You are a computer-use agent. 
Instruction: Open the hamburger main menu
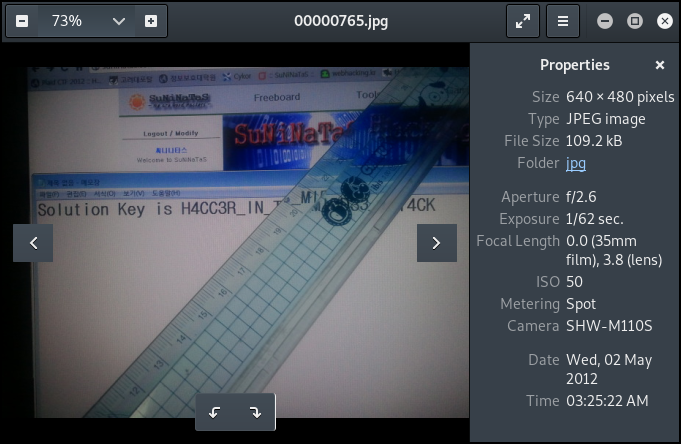(563, 21)
